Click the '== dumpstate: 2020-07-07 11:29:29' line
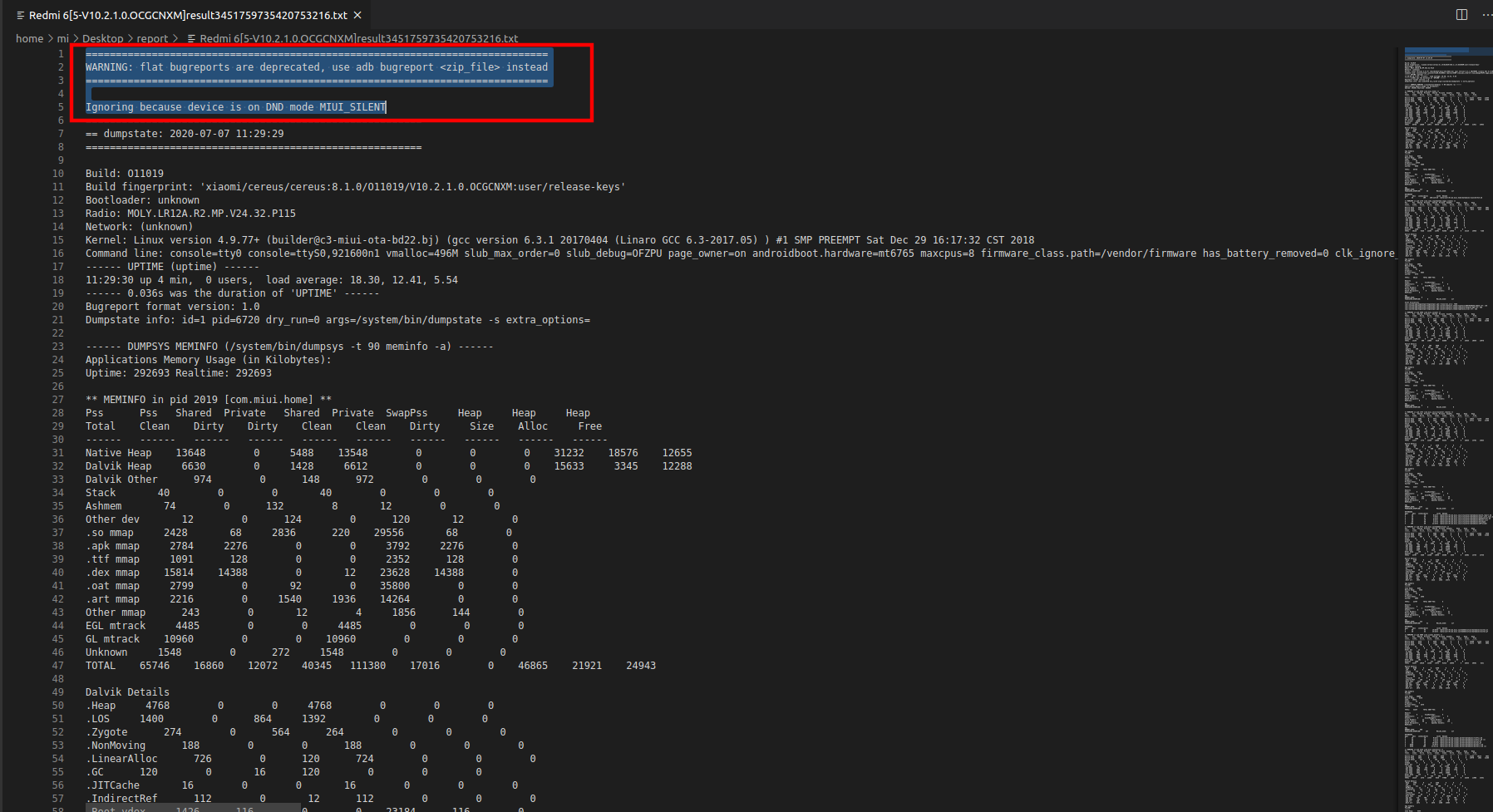This screenshot has width=1493, height=812. 185,134
